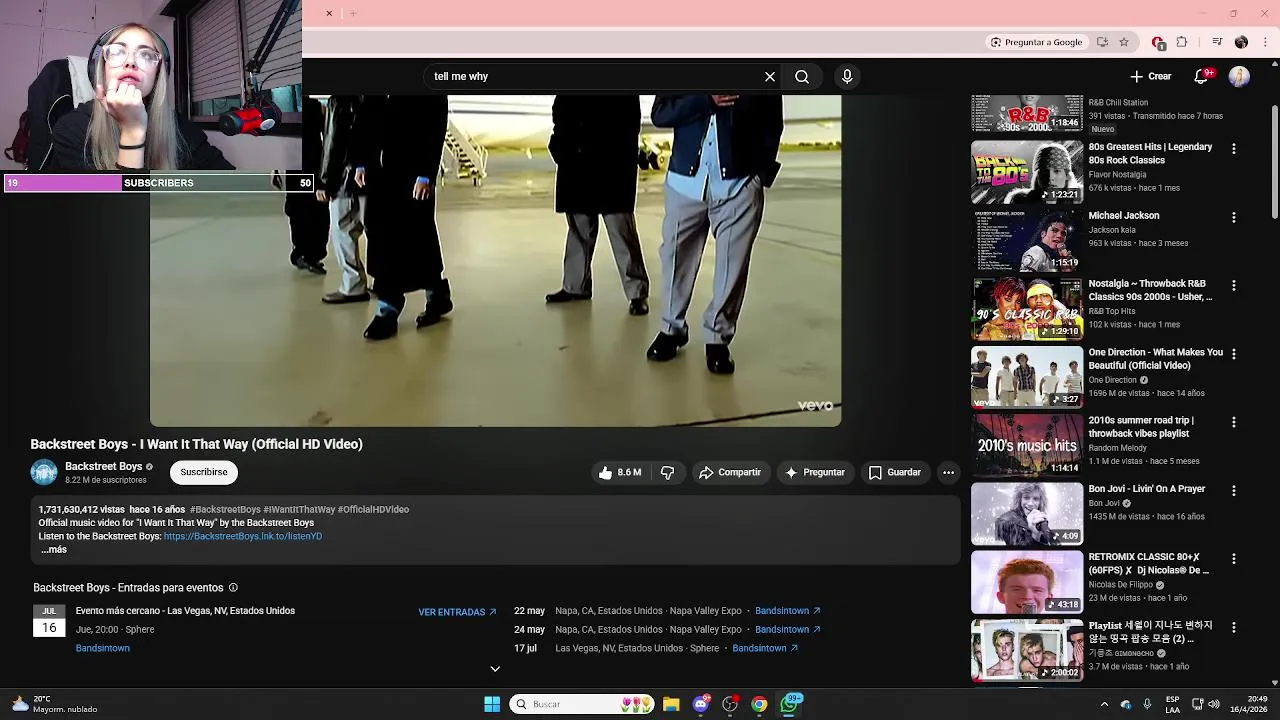Open red extension icon with badge
The width and height of the screenshot is (1280, 720).
click(1158, 42)
